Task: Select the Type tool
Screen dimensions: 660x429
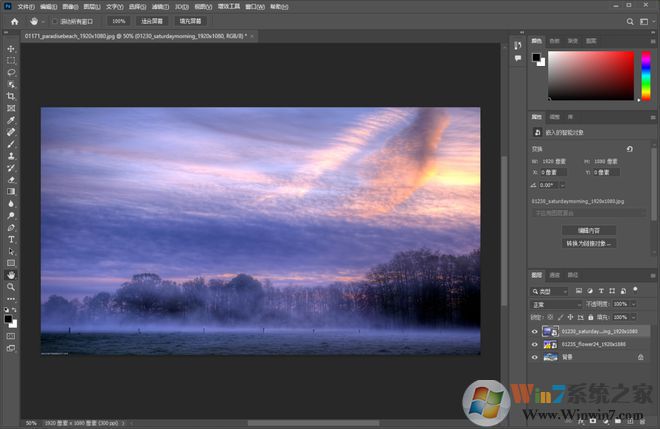Action: click(x=11, y=240)
